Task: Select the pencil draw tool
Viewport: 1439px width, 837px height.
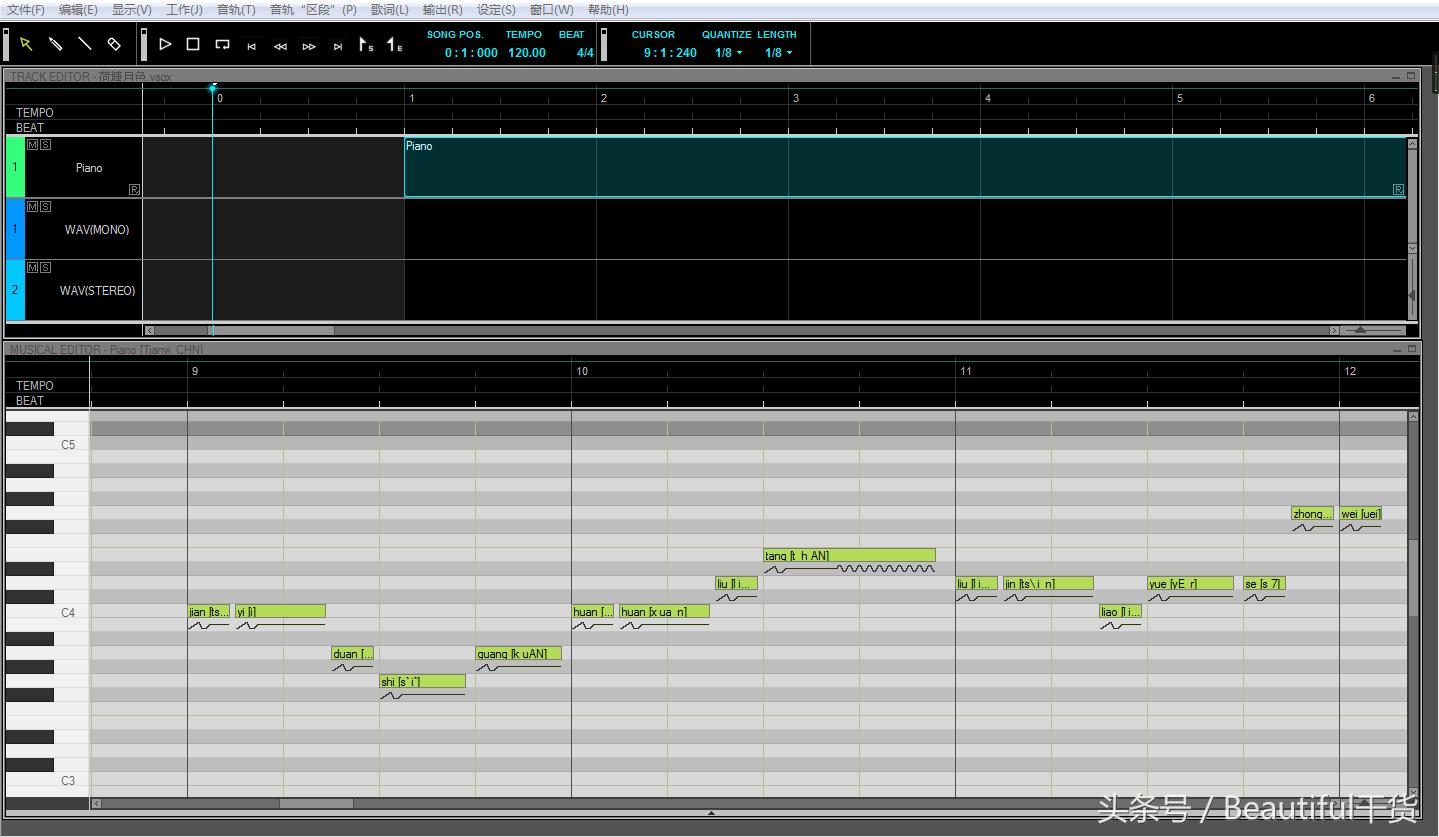Action: point(56,44)
